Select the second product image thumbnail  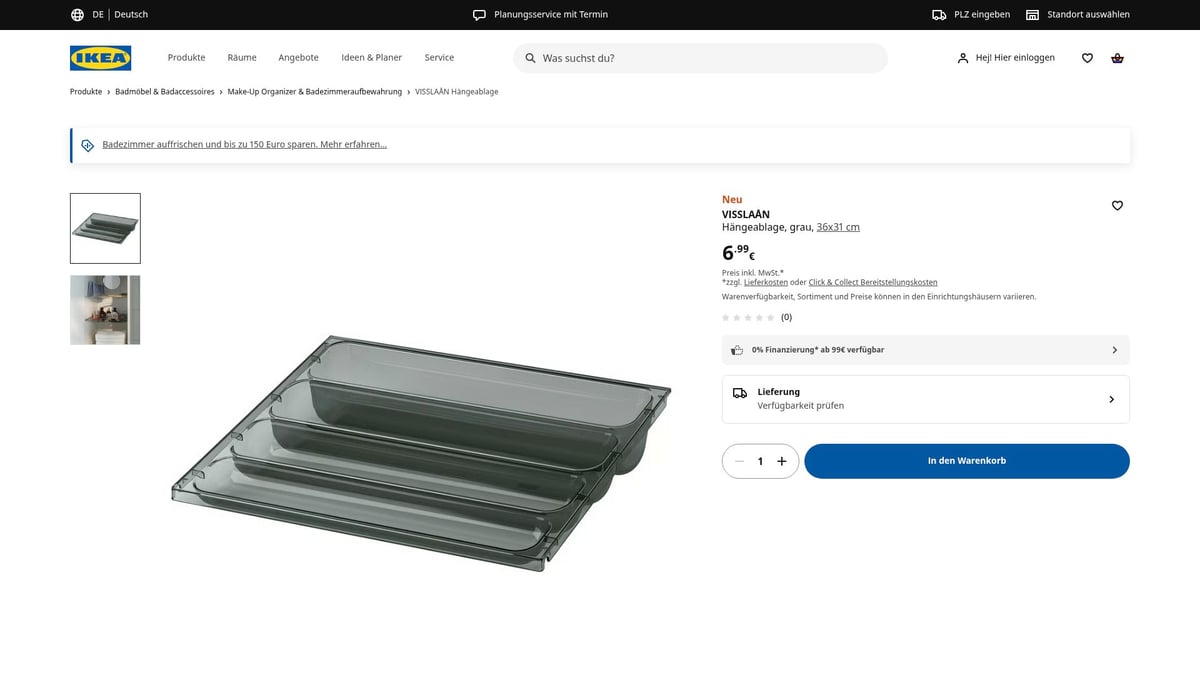[x=104, y=309]
